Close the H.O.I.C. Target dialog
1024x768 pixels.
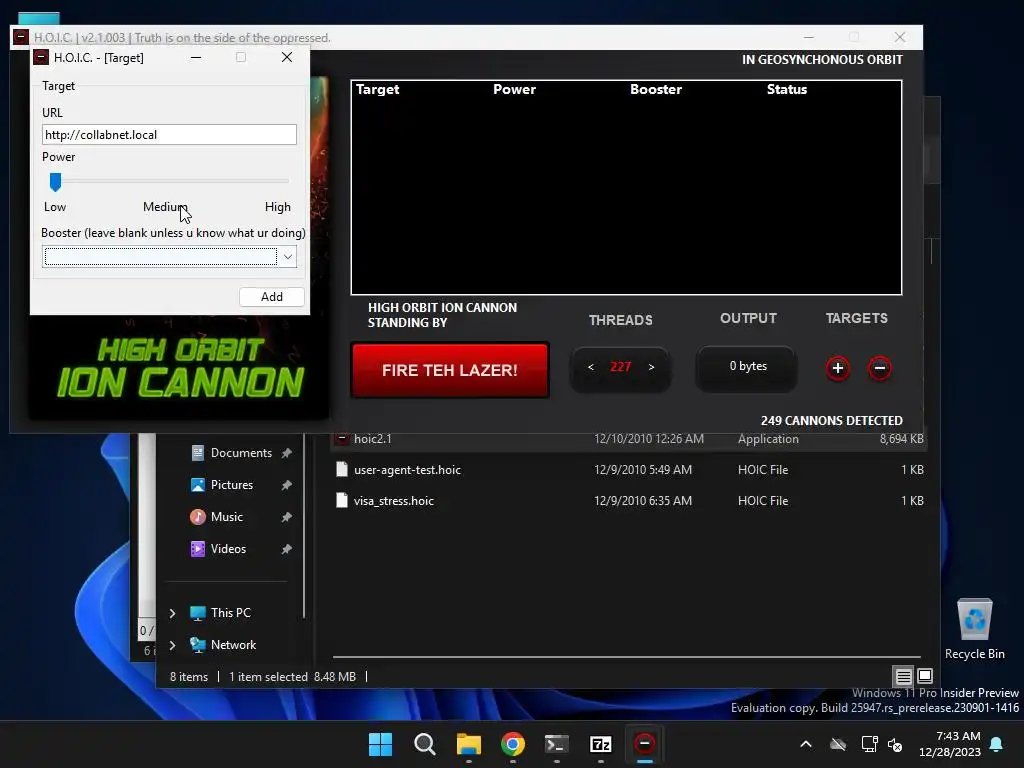(287, 57)
